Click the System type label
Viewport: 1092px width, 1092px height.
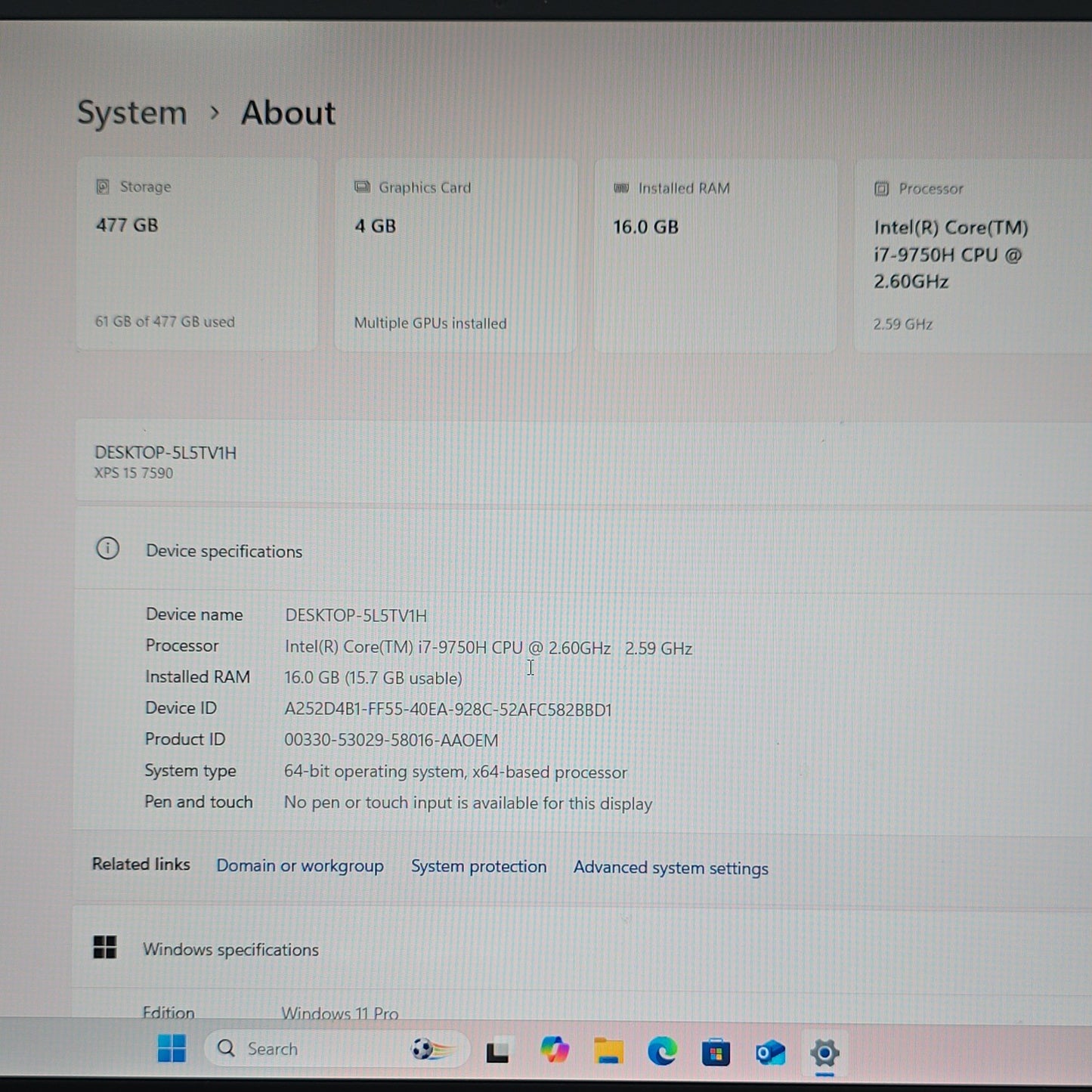coord(190,771)
